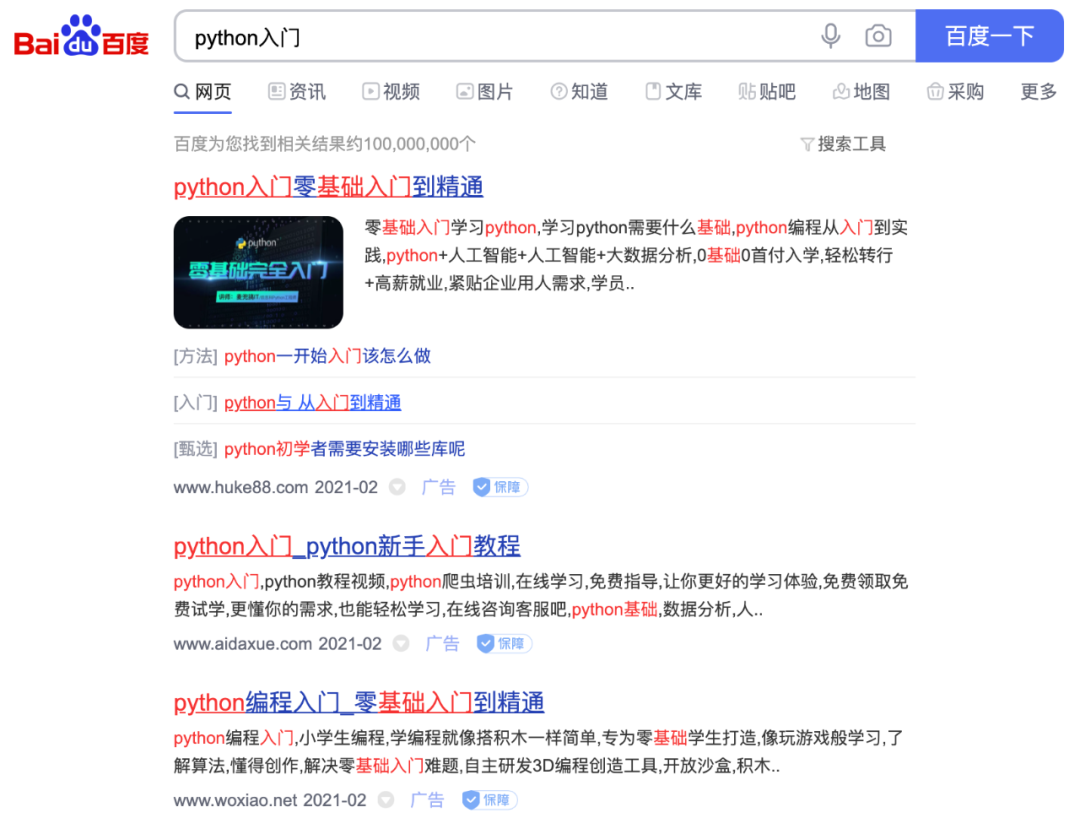The width and height of the screenshot is (1080, 818).
Task: Switch to the 资讯 tab
Action: pos(297,92)
